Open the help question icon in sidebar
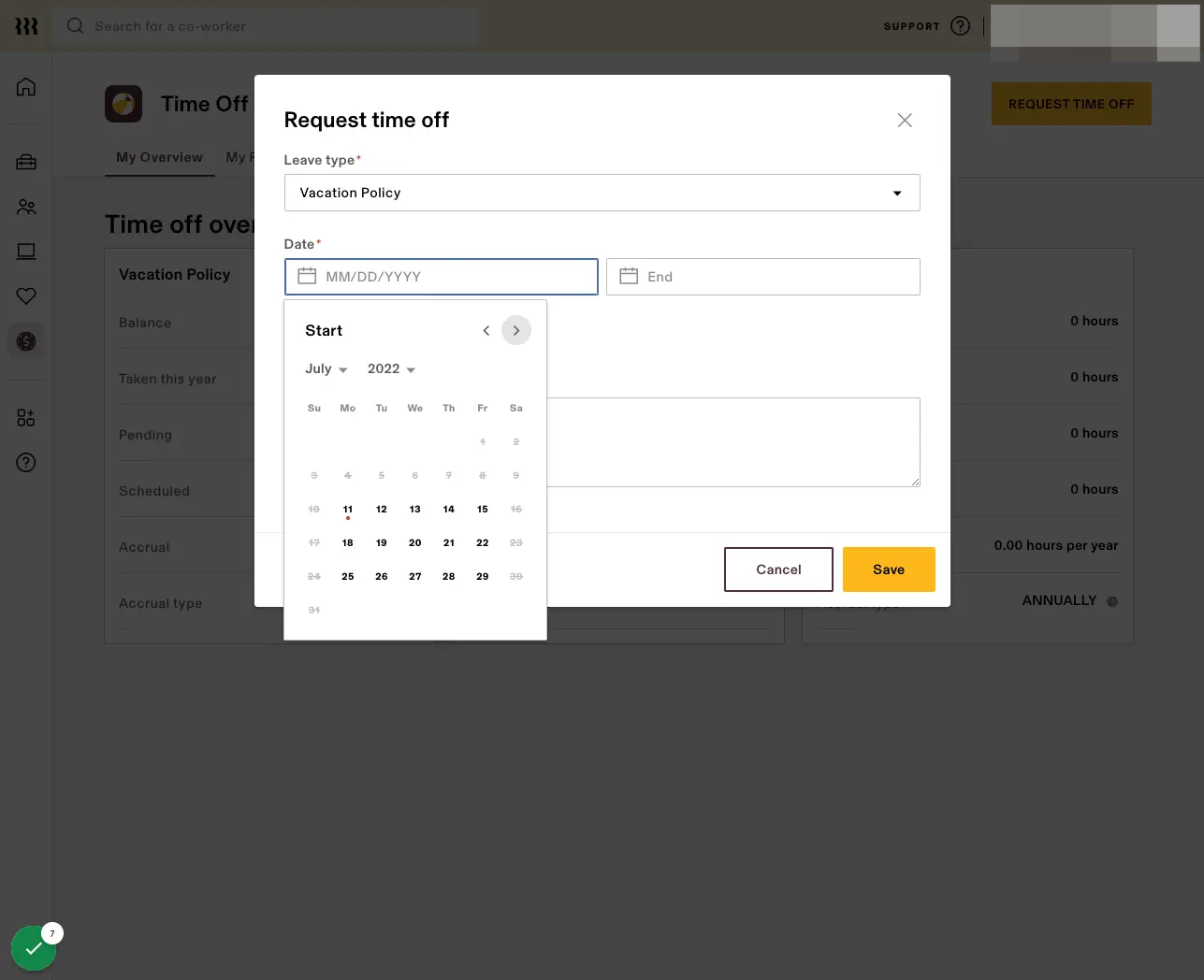 click(x=26, y=462)
